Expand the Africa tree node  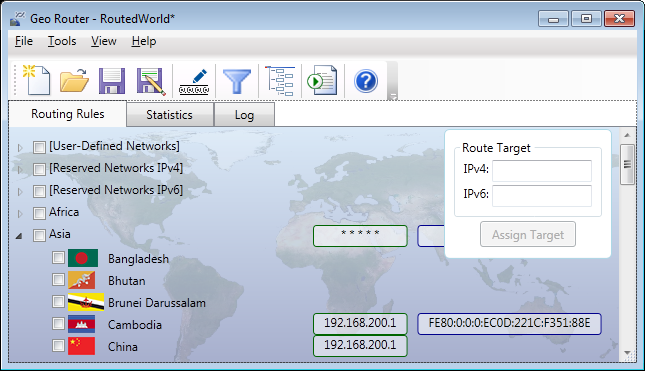pos(19,213)
